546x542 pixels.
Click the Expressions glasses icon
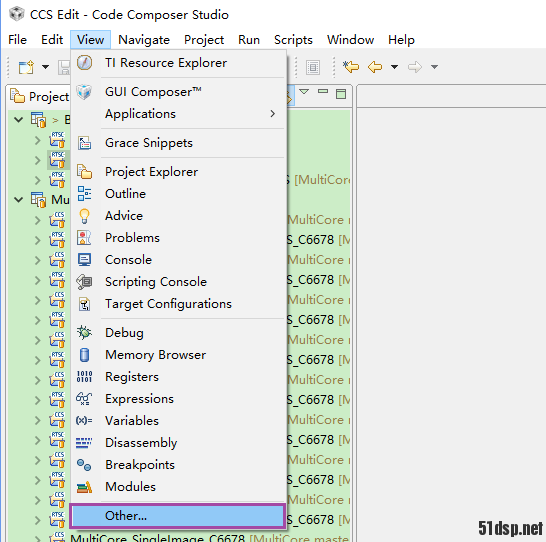pos(84,399)
